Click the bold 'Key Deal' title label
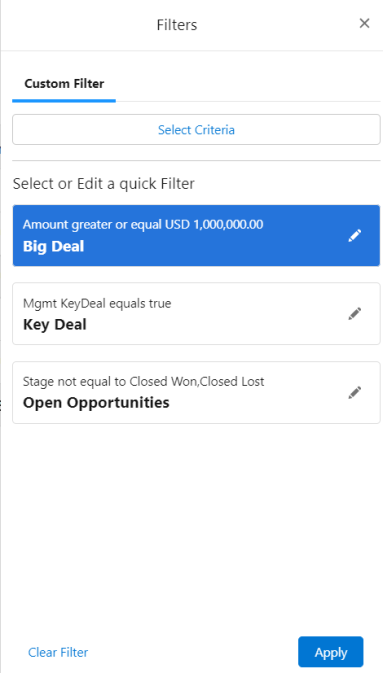 point(55,324)
